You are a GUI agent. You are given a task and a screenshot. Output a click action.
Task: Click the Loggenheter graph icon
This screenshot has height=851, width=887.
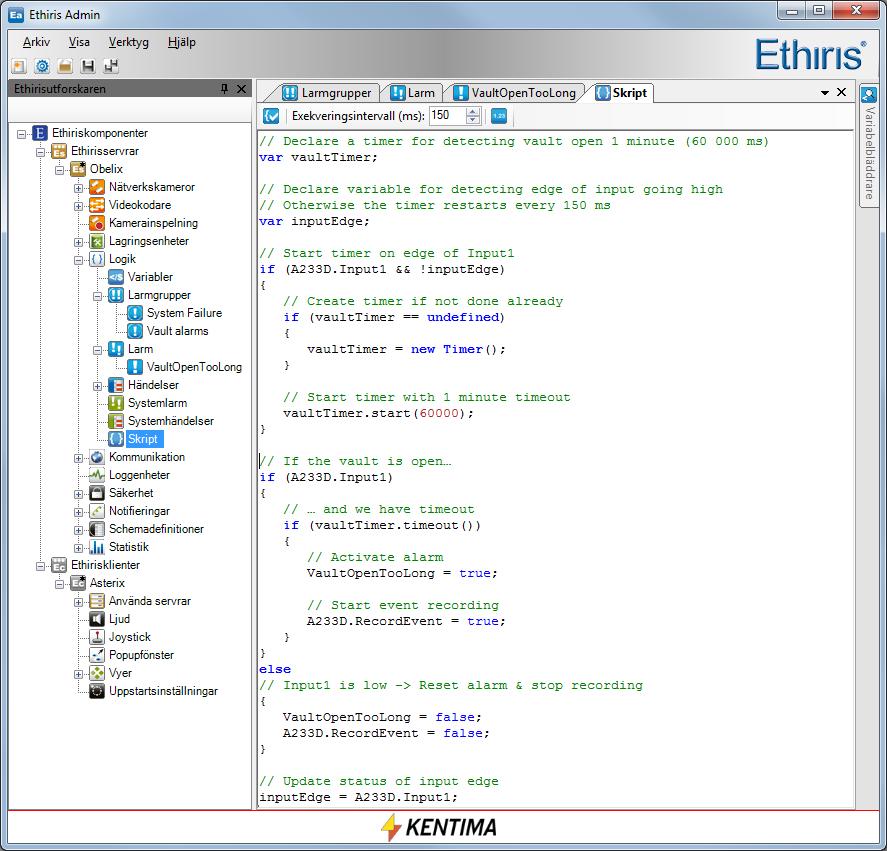97,475
